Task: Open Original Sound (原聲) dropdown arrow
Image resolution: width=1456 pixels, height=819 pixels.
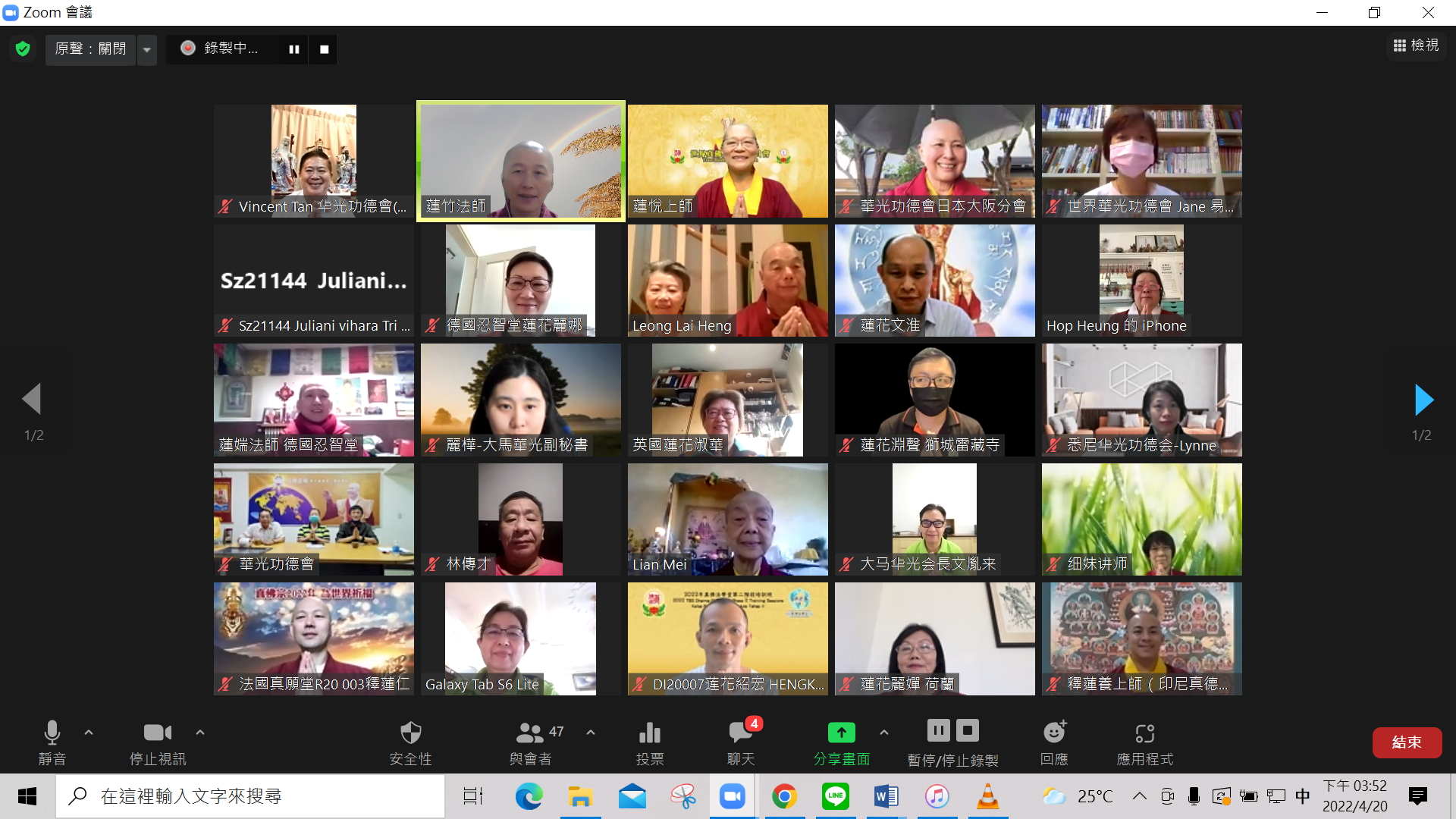Action: 147,50
